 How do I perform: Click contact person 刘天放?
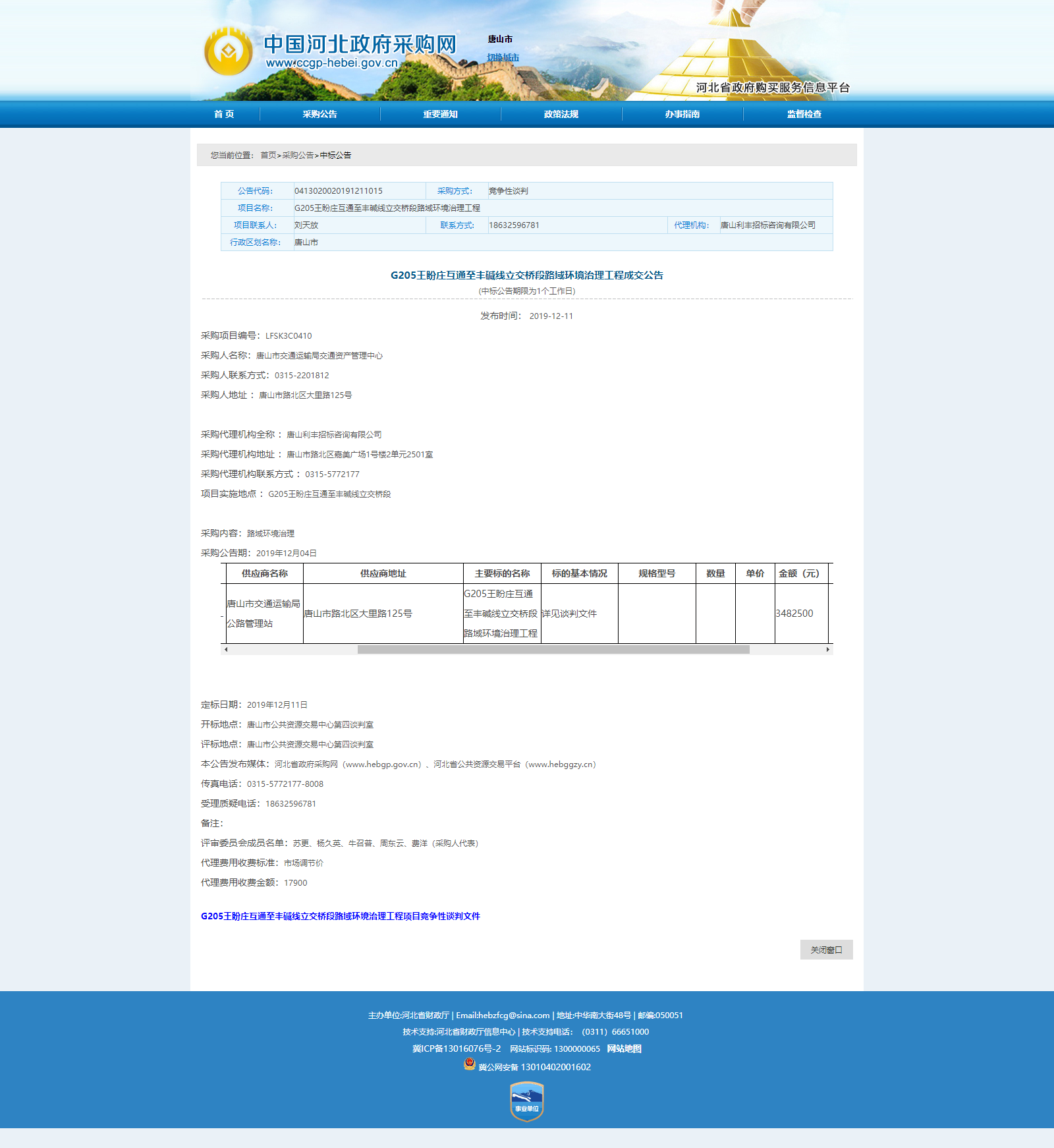point(306,225)
